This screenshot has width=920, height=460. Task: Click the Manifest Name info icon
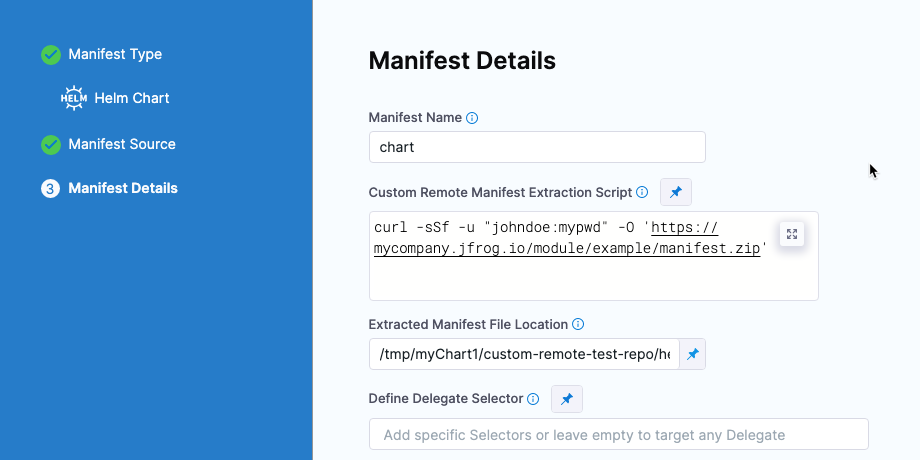[x=472, y=118]
